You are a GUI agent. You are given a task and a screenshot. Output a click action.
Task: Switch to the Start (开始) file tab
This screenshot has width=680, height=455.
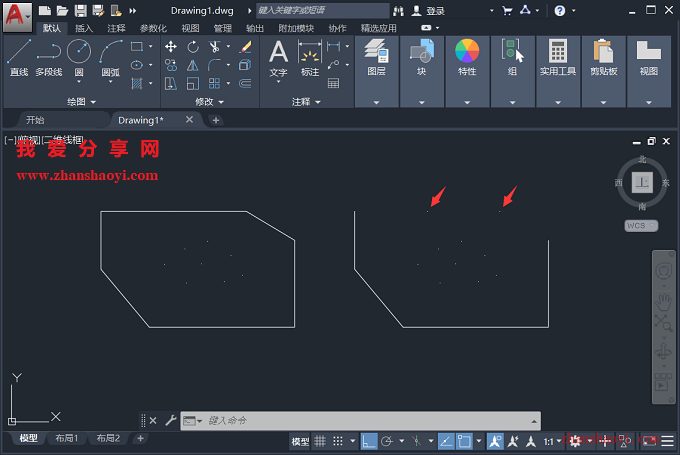(35, 120)
